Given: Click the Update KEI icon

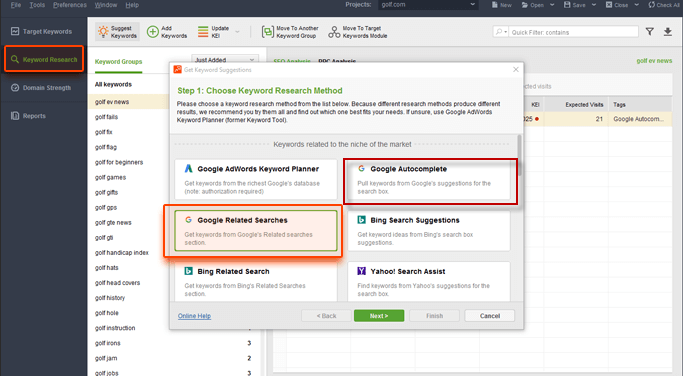Looking at the screenshot, I should [x=203, y=32].
